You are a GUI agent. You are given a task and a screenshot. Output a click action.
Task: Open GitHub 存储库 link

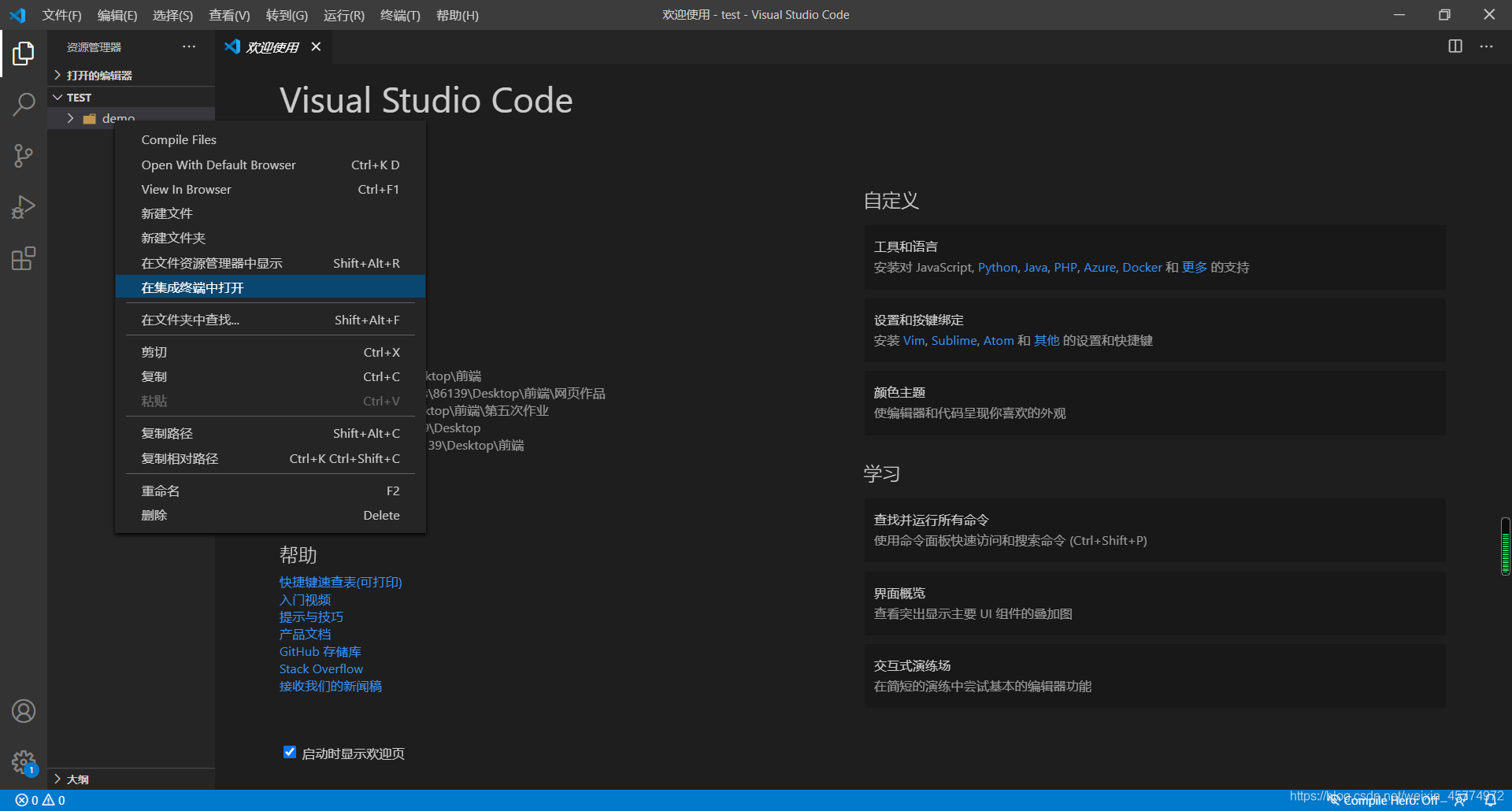point(320,651)
